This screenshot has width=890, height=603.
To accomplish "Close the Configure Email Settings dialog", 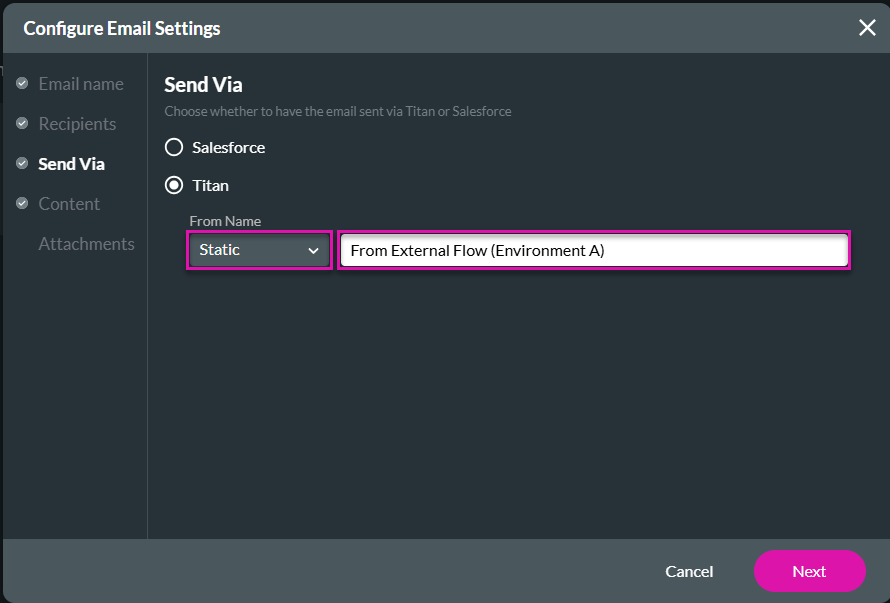I will (x=866, y=28).
